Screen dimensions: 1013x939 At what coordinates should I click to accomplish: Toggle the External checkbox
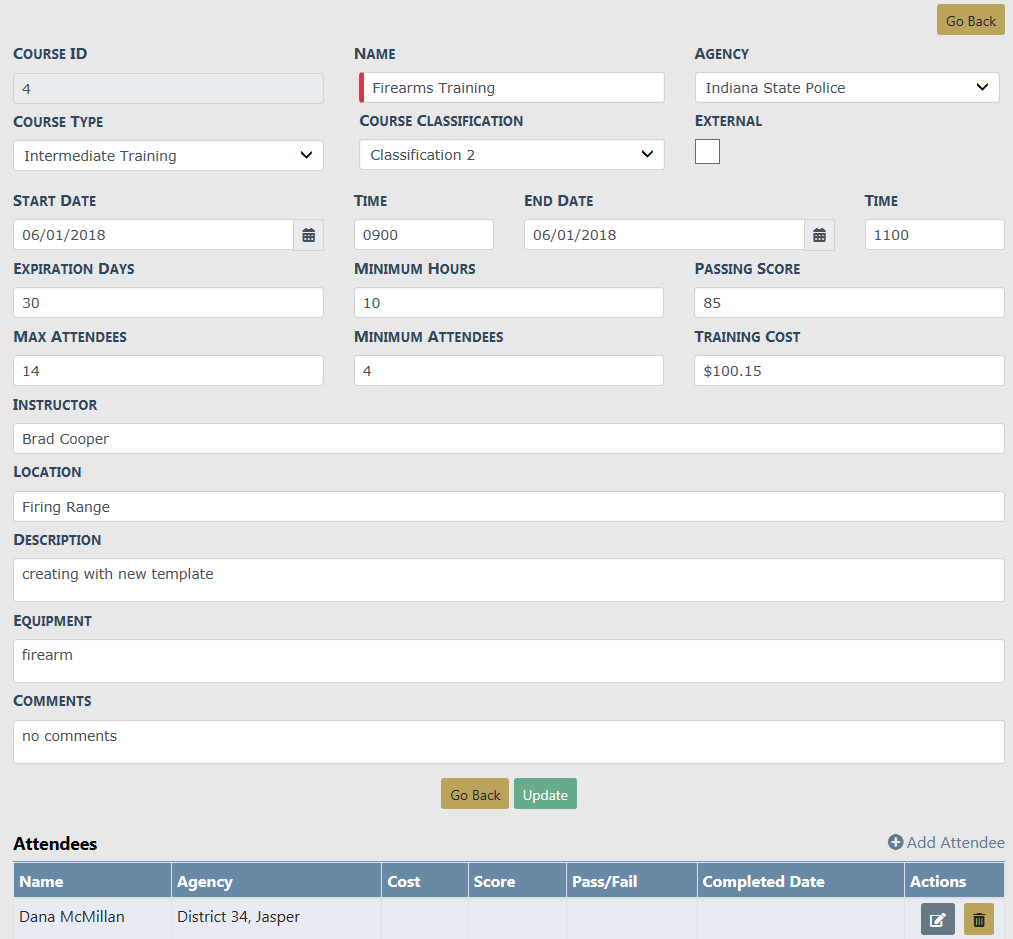pos(707,152)
